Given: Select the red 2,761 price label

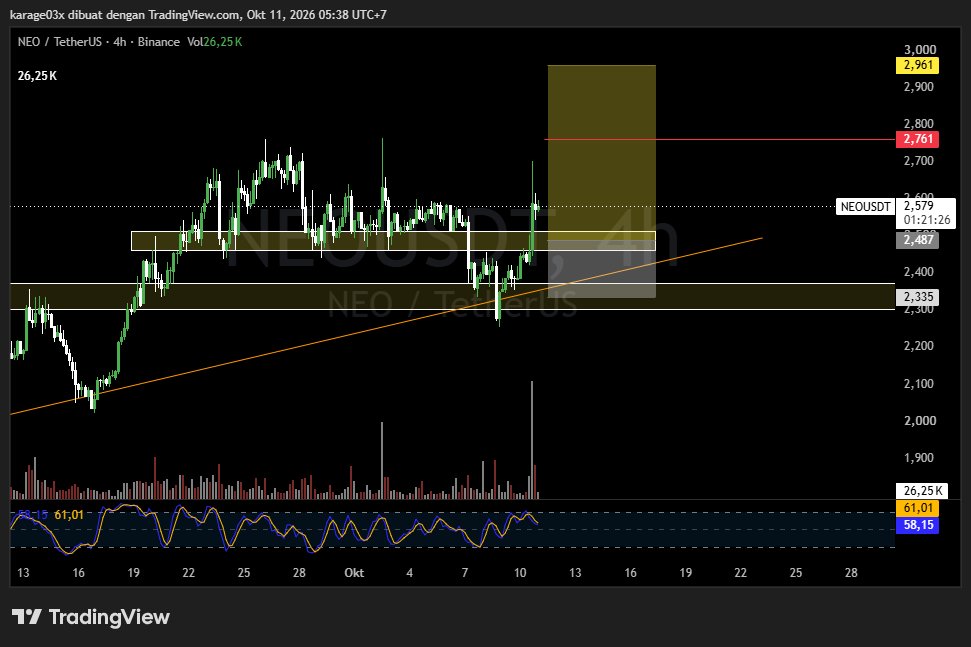Looking at the screenshot, I should tap(918, 139).
